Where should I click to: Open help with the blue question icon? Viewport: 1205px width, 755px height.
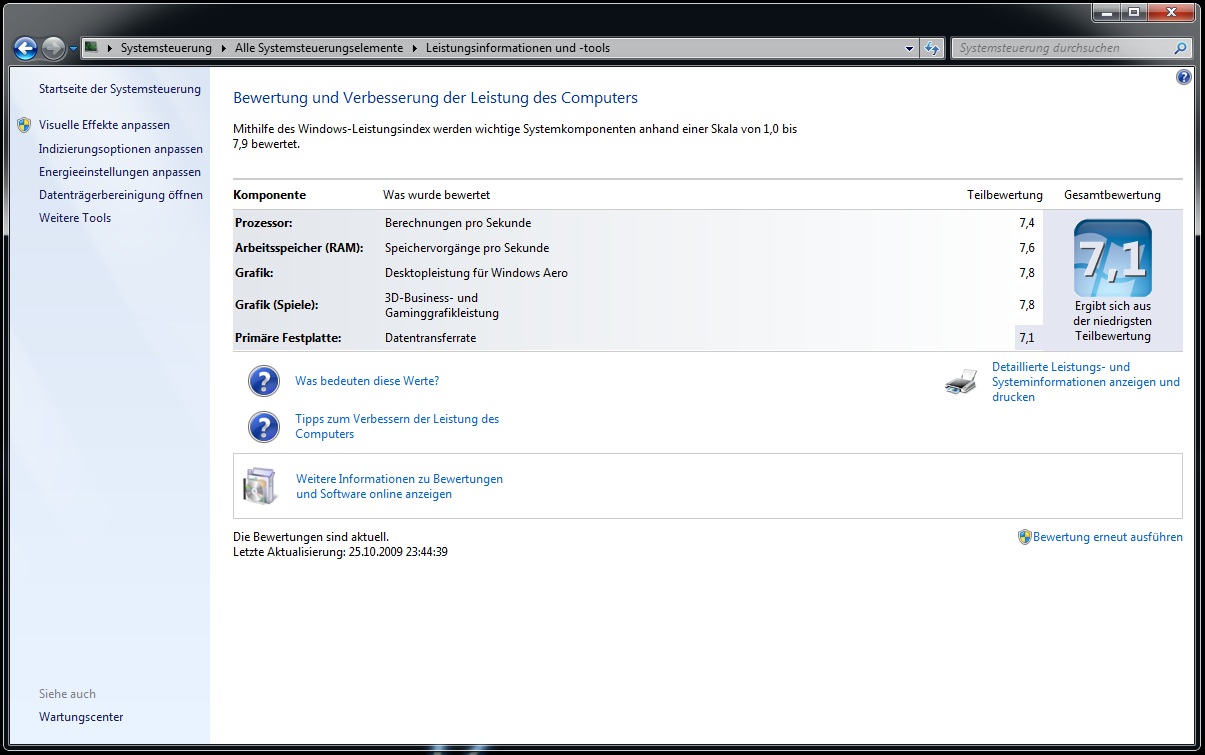click(1184, 77)
